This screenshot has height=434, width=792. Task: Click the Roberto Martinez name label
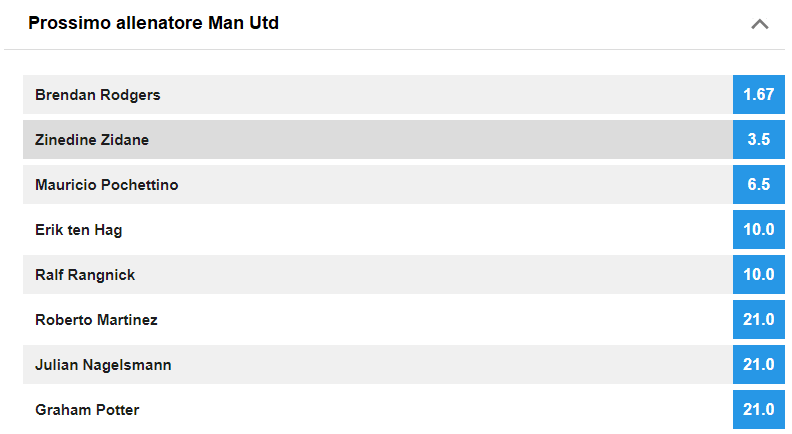click(96, 320)
